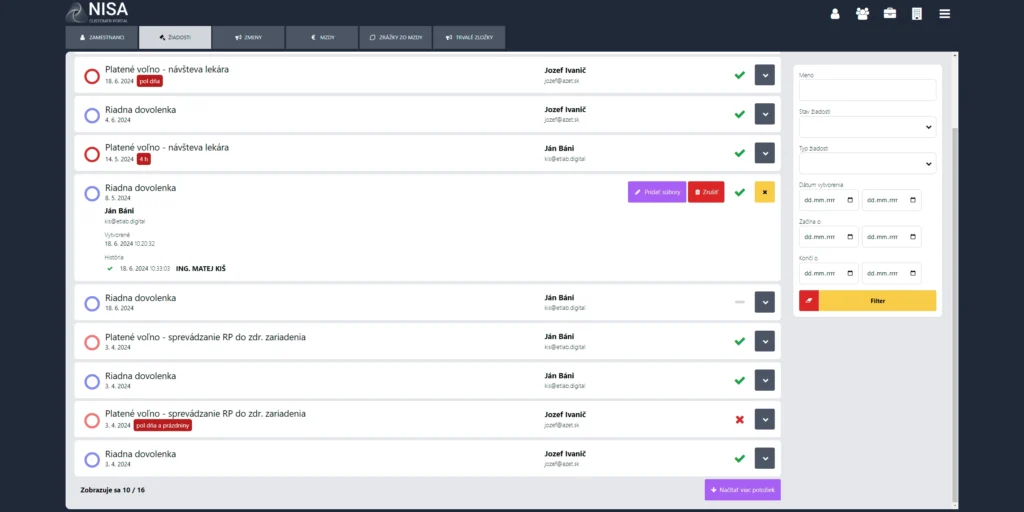Click second Začína o date field
Image resolution: width=1024 pixels, height=512 pixels.
(x=891, y=236)
